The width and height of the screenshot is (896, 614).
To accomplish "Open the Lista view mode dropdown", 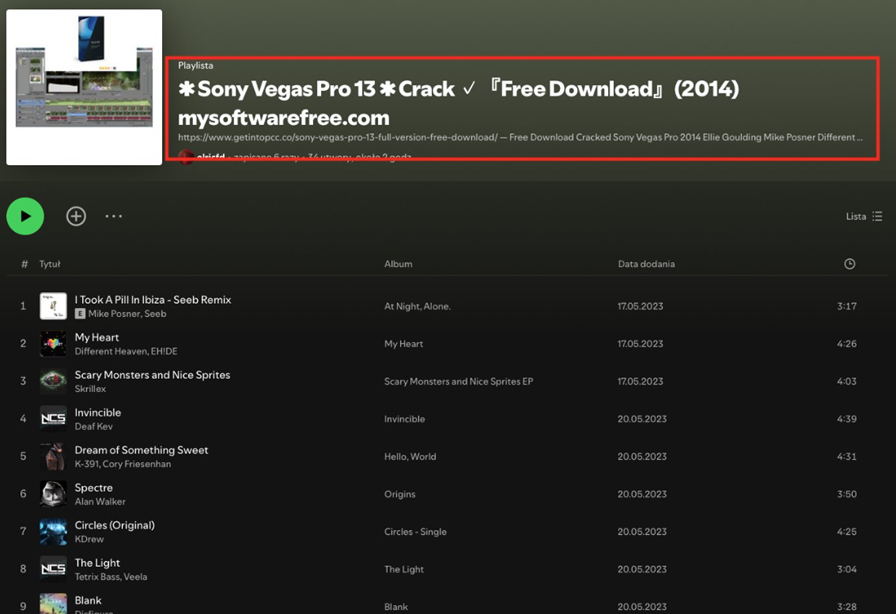I will point(864,216).
